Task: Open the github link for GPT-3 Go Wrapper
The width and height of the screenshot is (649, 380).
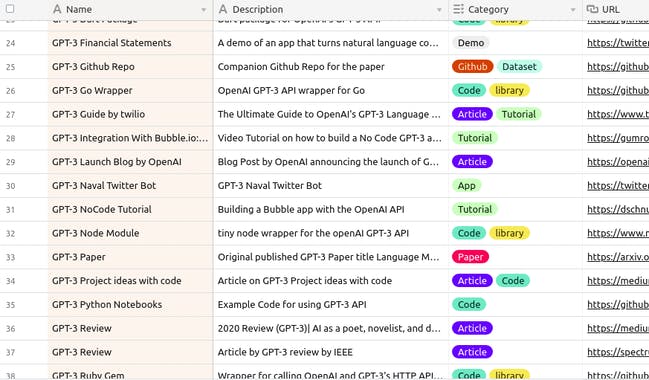Action: (618, 91)
